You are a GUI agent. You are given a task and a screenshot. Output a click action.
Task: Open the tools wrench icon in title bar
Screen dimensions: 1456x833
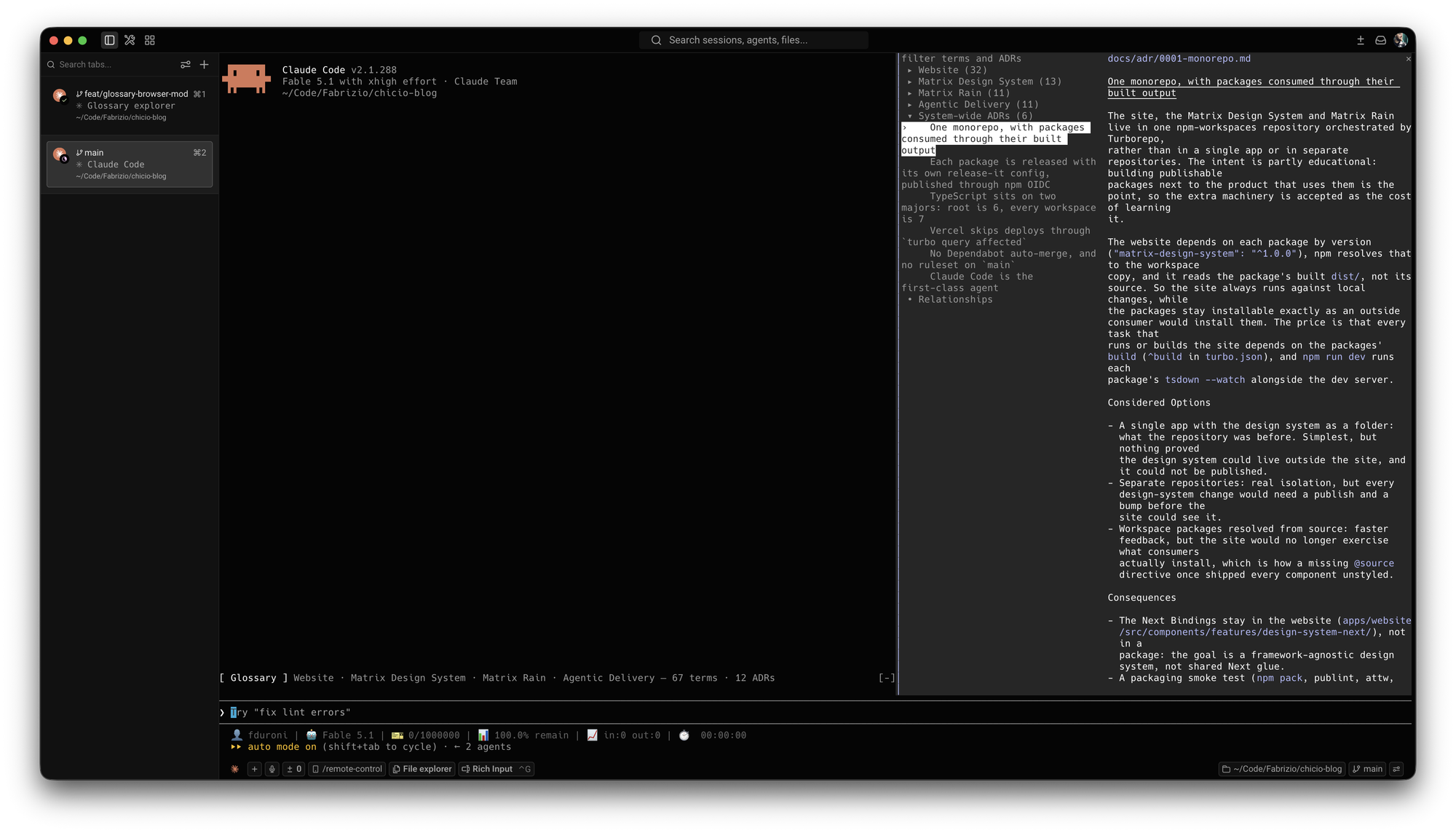(130, 40)
